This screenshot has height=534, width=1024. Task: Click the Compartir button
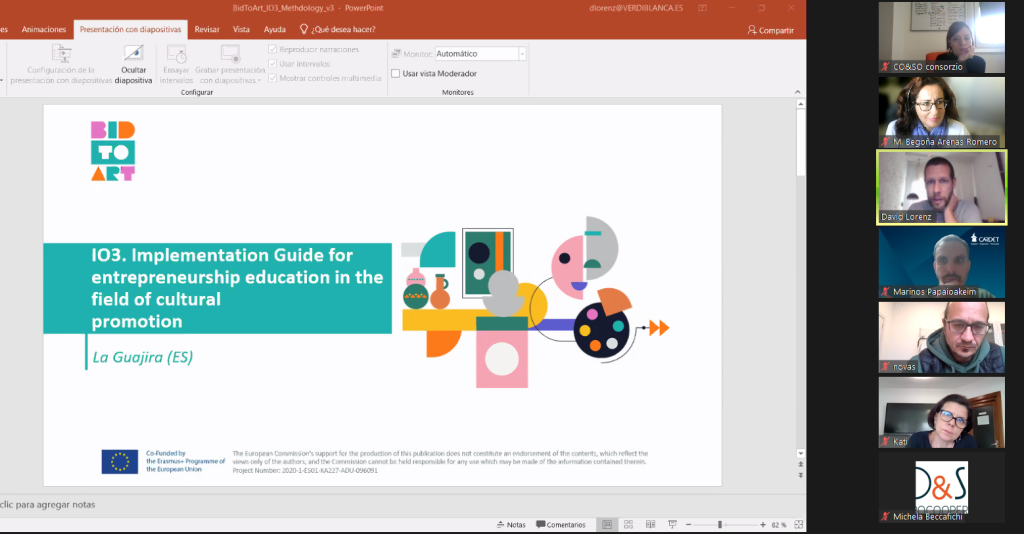point(770,30)
